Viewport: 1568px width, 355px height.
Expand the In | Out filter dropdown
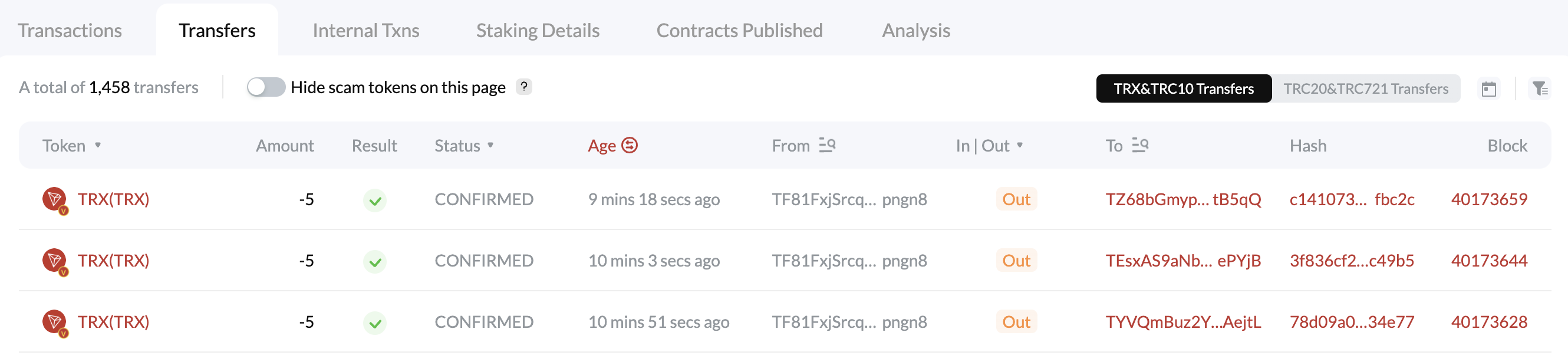(1020, 146)
